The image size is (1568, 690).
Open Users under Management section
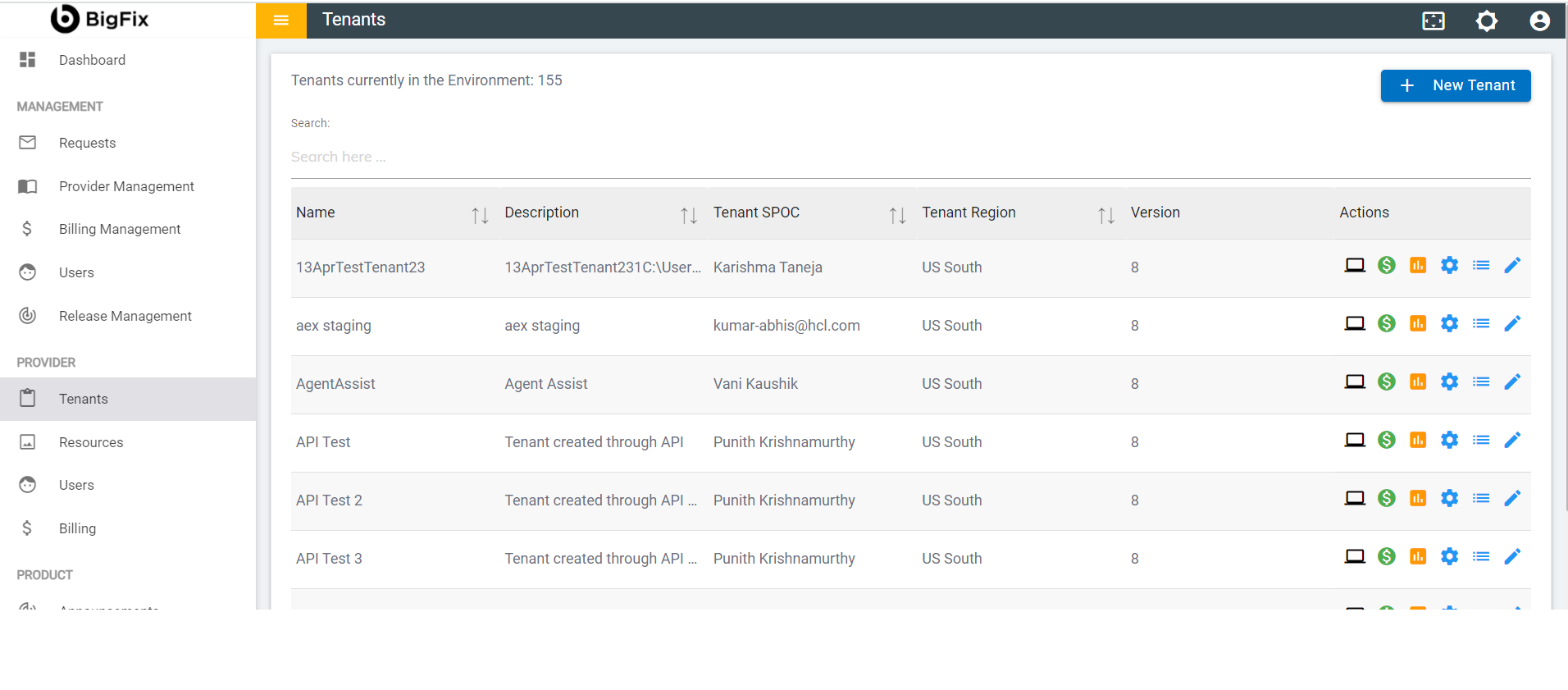[x=128, y=272]
